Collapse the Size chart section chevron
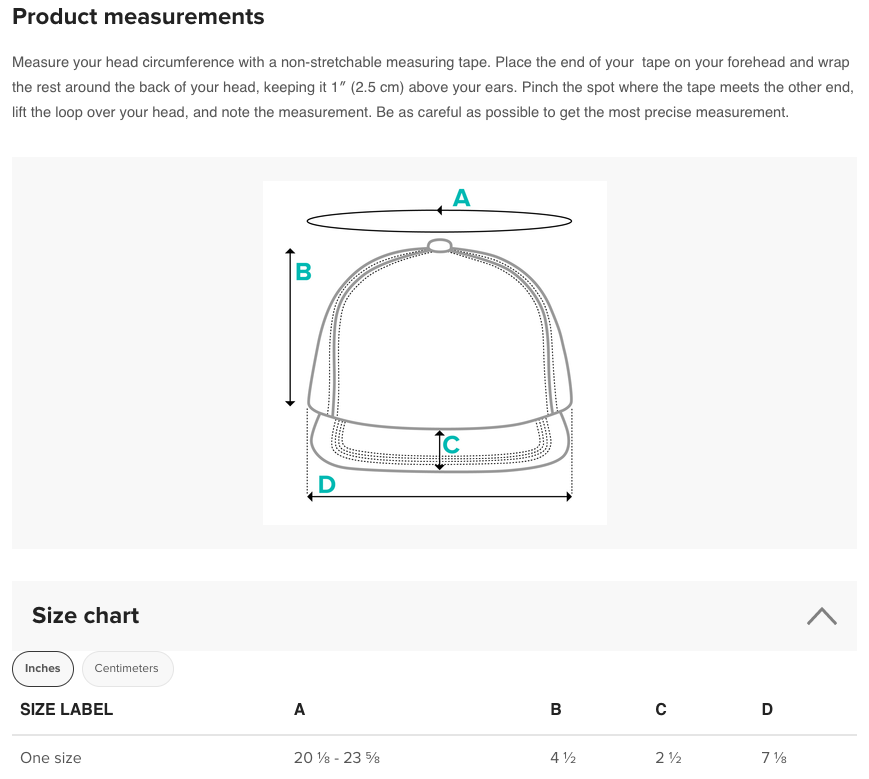Viewport: 869px width, 779px height. 821,616
